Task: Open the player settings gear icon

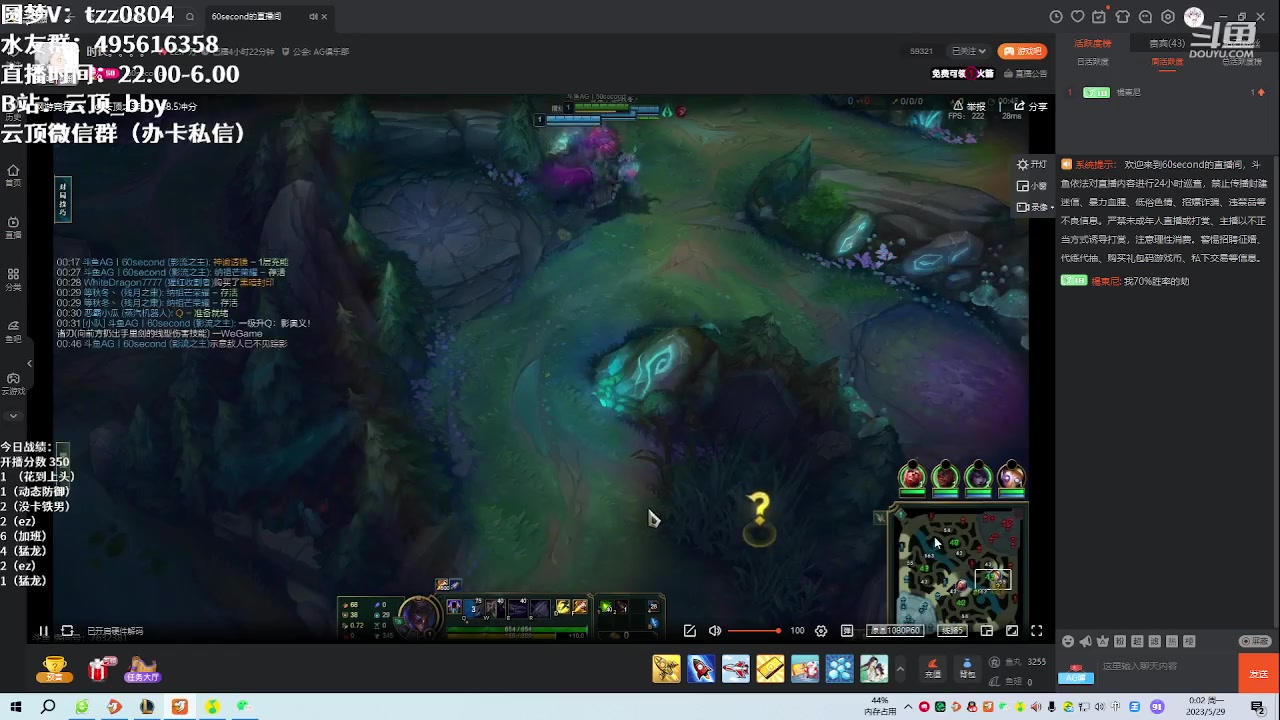Action: (x=821, y=631)
